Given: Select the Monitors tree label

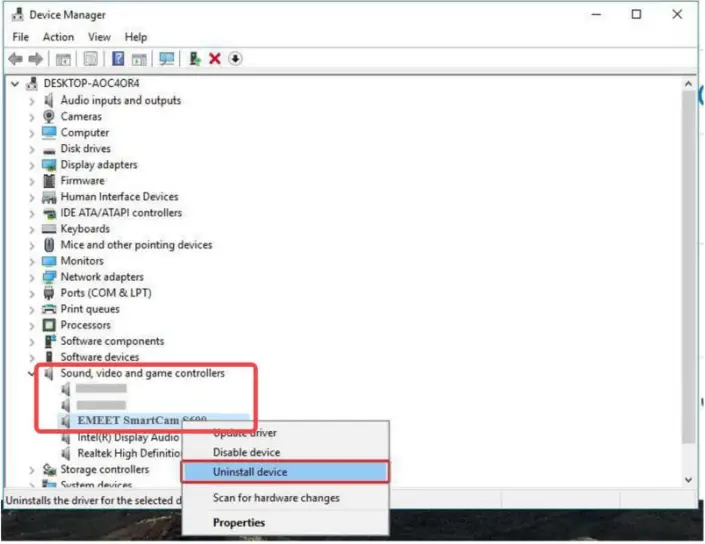Looking at the screenshot, I should [x=82, y=261].
